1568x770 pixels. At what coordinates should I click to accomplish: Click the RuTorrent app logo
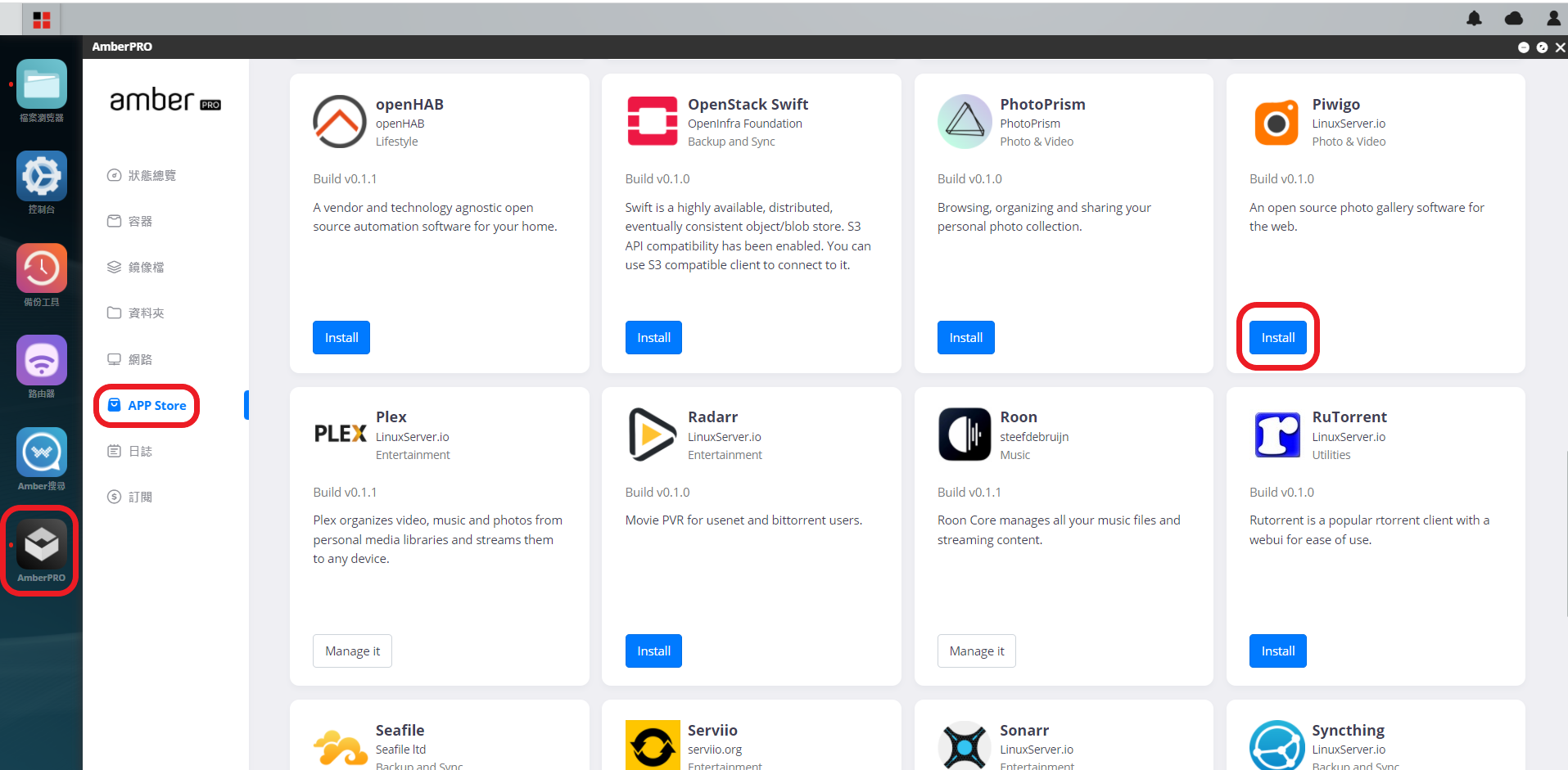click(1277, 435)
